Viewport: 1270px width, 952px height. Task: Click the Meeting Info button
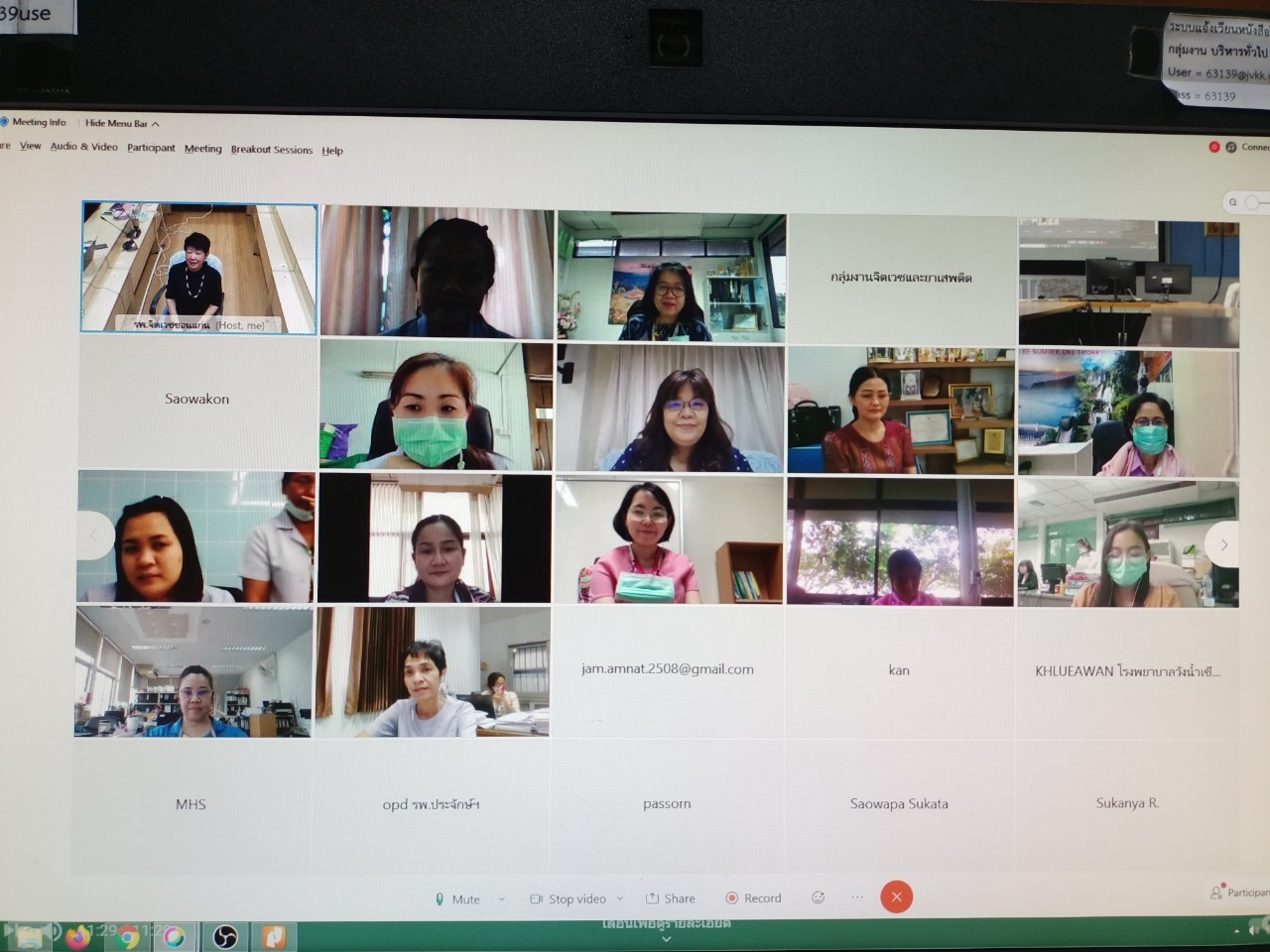[38, 122]
